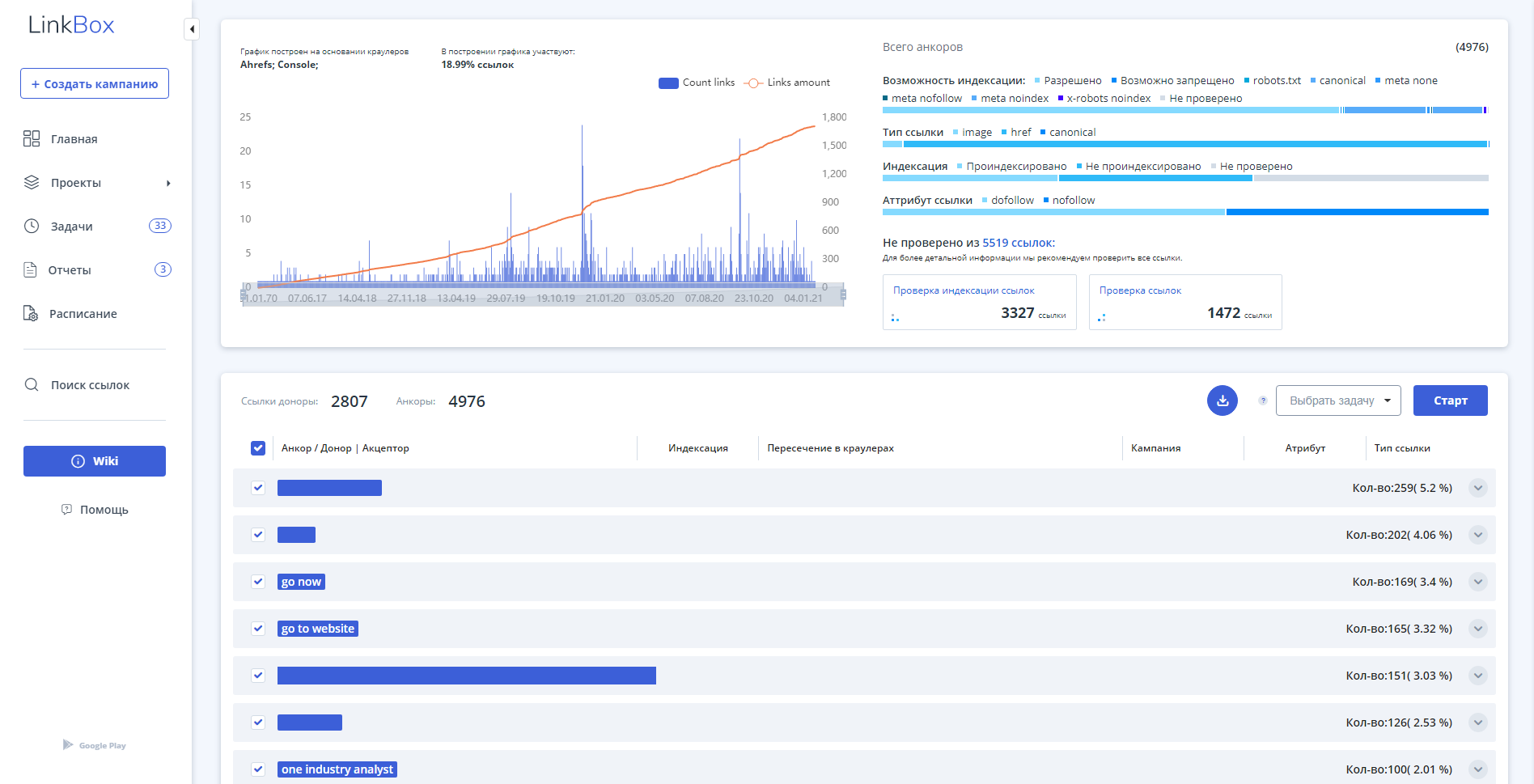This screenshot has width=1534, height=784.
Task: Click the Индексация column header
Action: [697, 448]
